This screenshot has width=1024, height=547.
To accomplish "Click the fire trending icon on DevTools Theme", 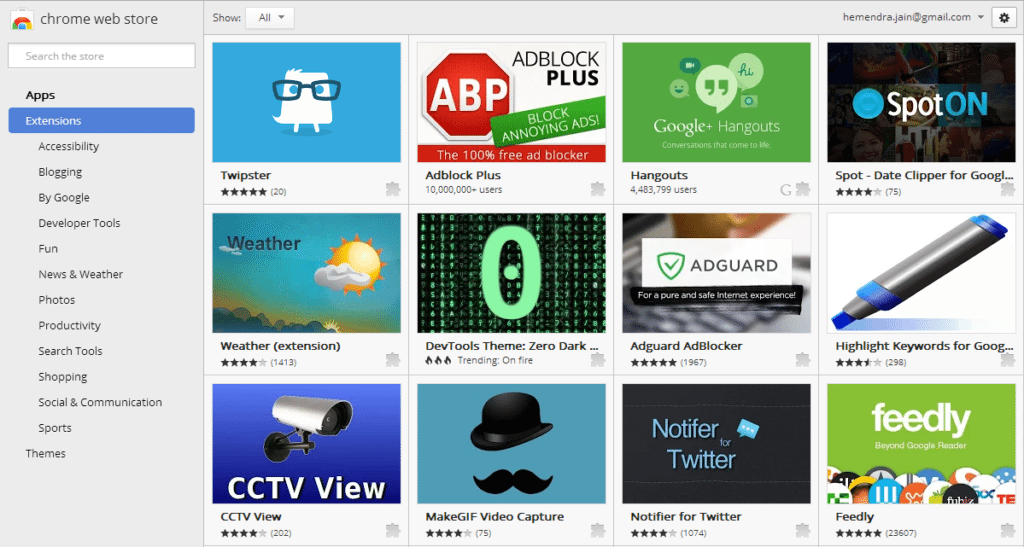I will pos(437,361).
